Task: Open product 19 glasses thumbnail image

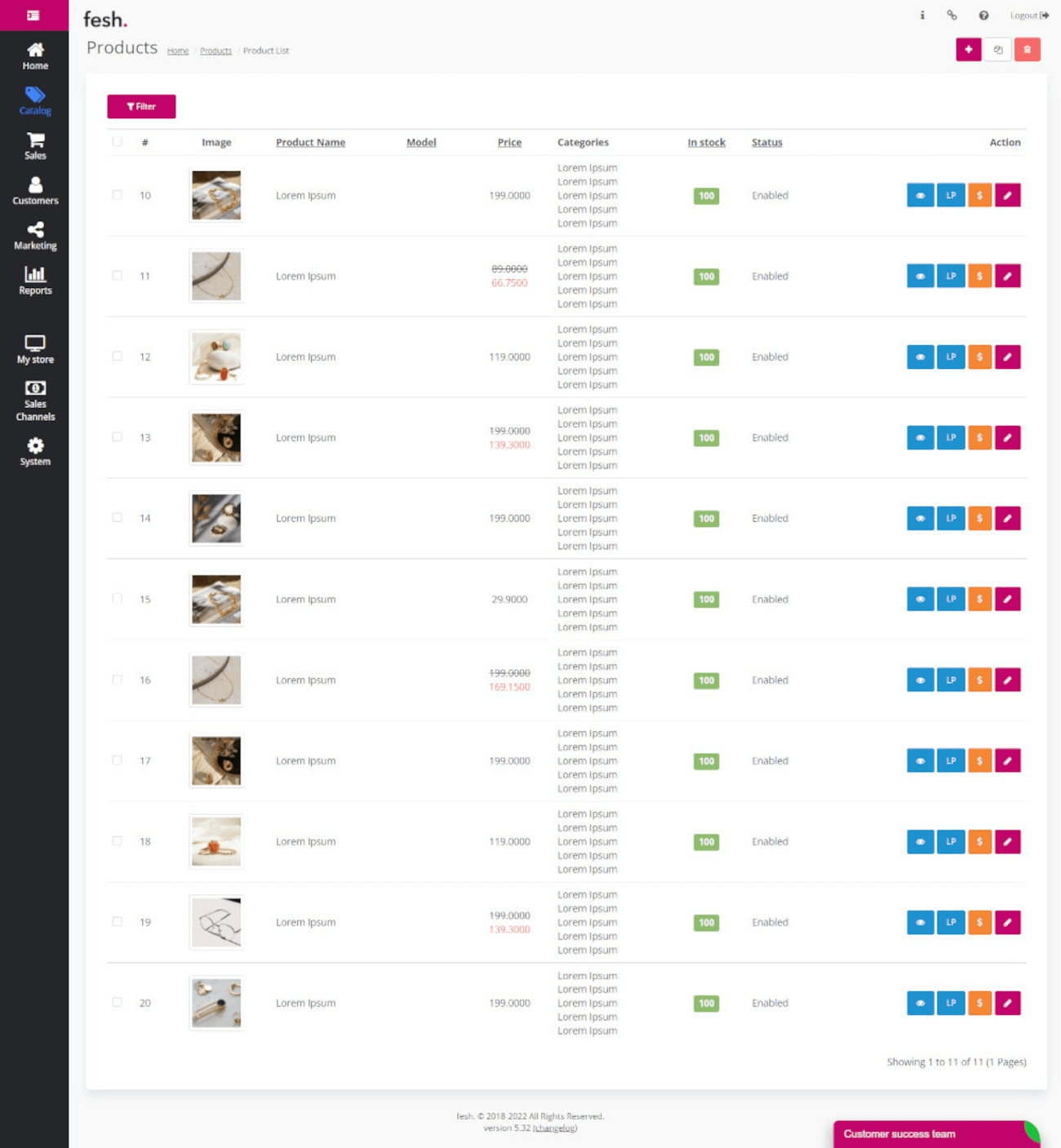Action: click(216, 922)
